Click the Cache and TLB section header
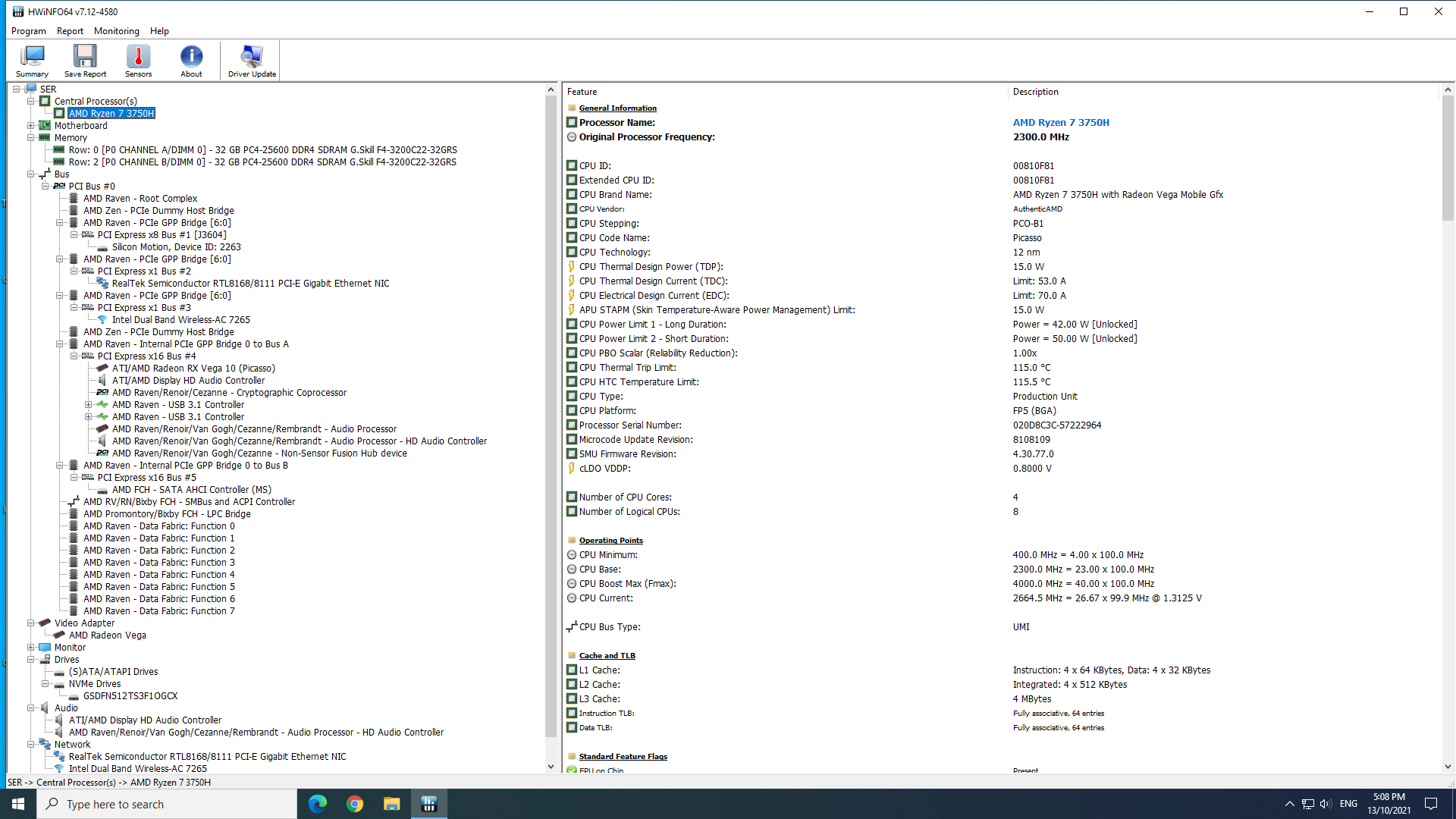The image size is (1456, 819). click(x=607, y=656)
